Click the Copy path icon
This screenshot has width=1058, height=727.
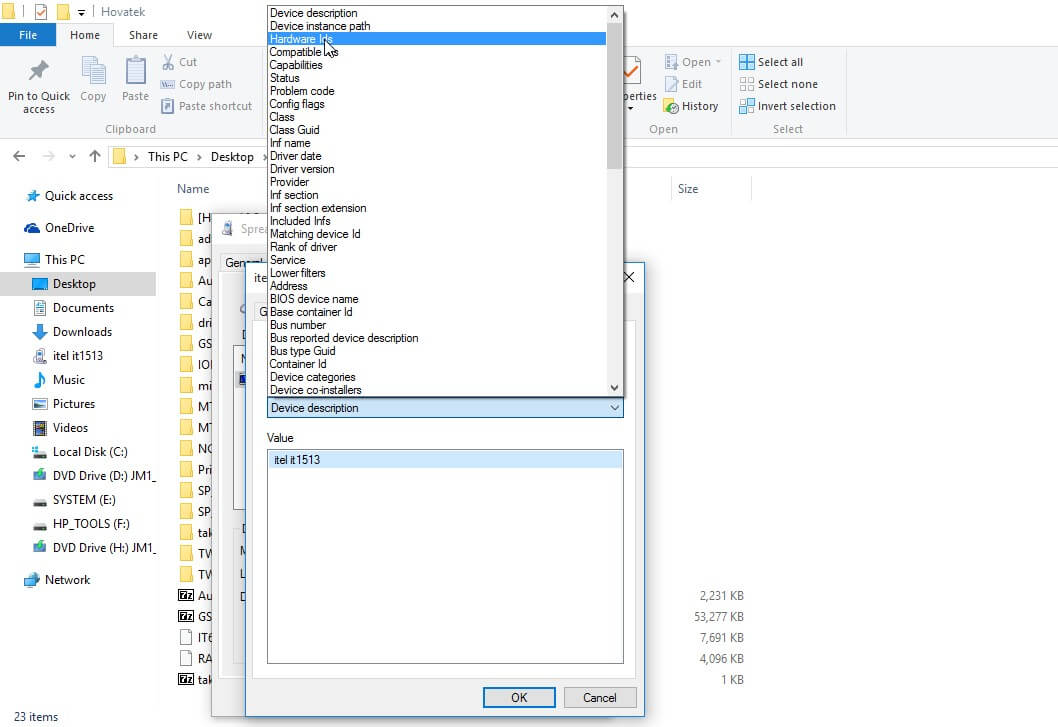coord(168,84)
